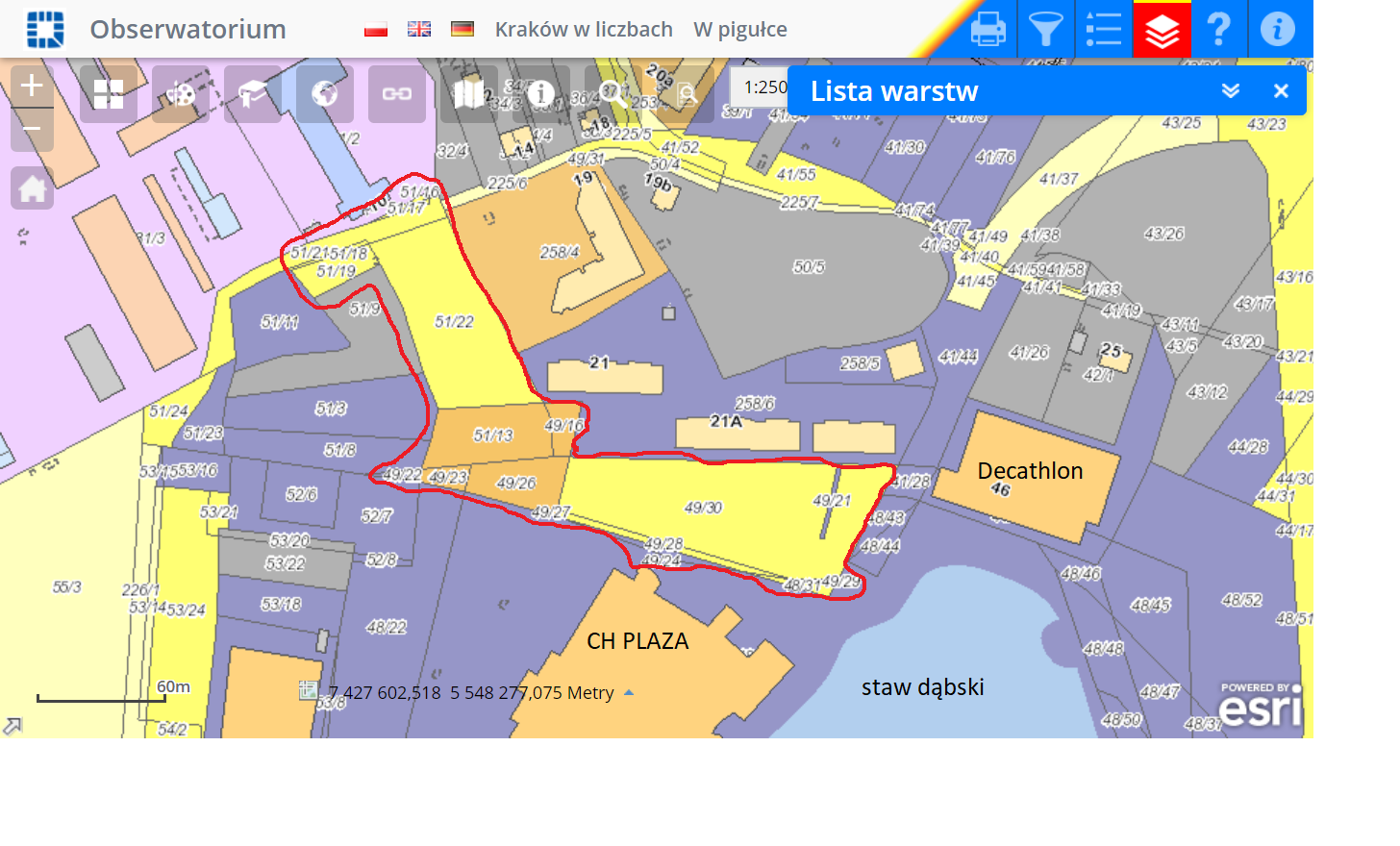
Task: Zoom out with the minus button
Action: [x=32, y=129]
